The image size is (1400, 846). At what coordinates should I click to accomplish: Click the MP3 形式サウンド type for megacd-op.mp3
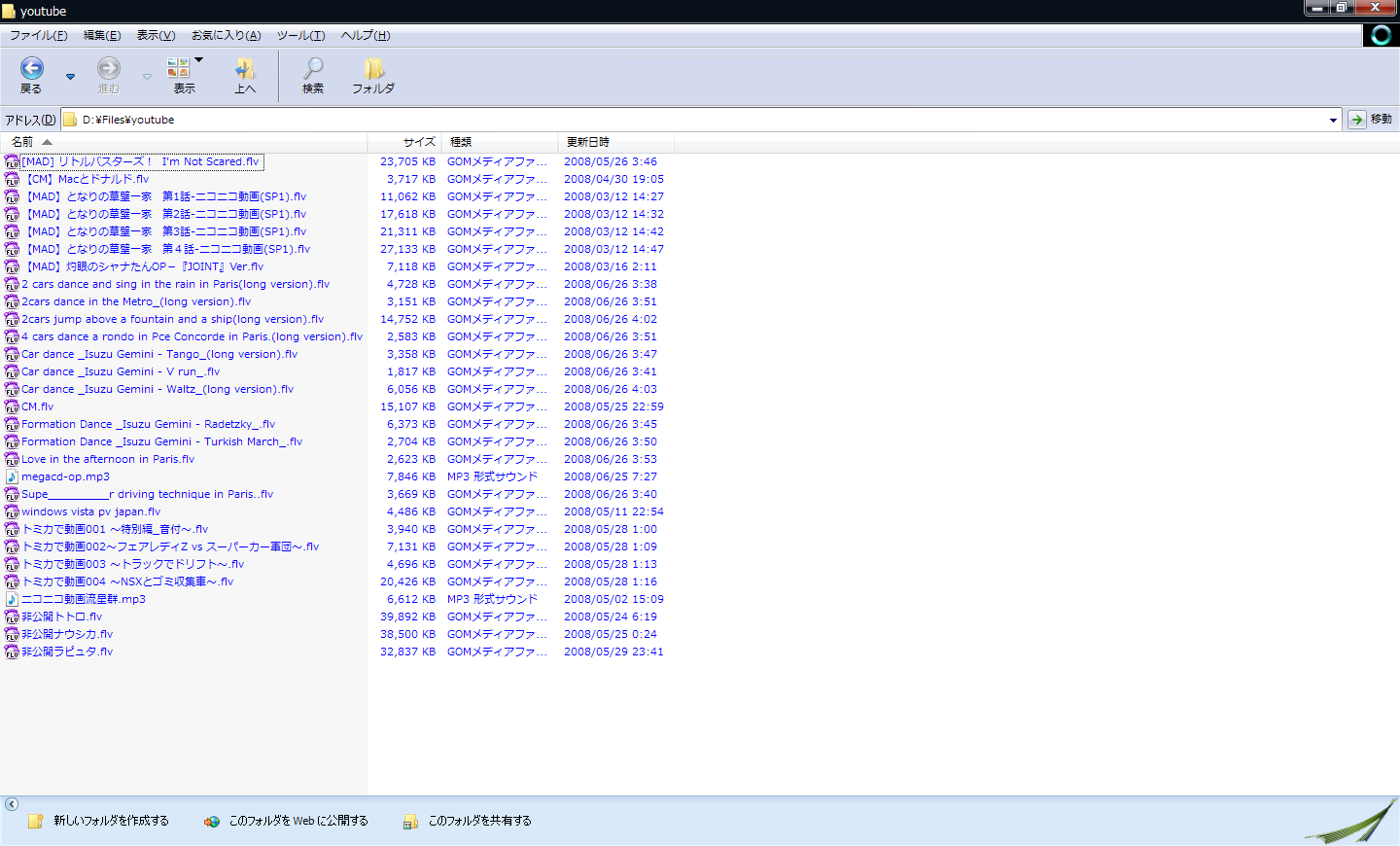pyautogui.click(x=492, y=476)
